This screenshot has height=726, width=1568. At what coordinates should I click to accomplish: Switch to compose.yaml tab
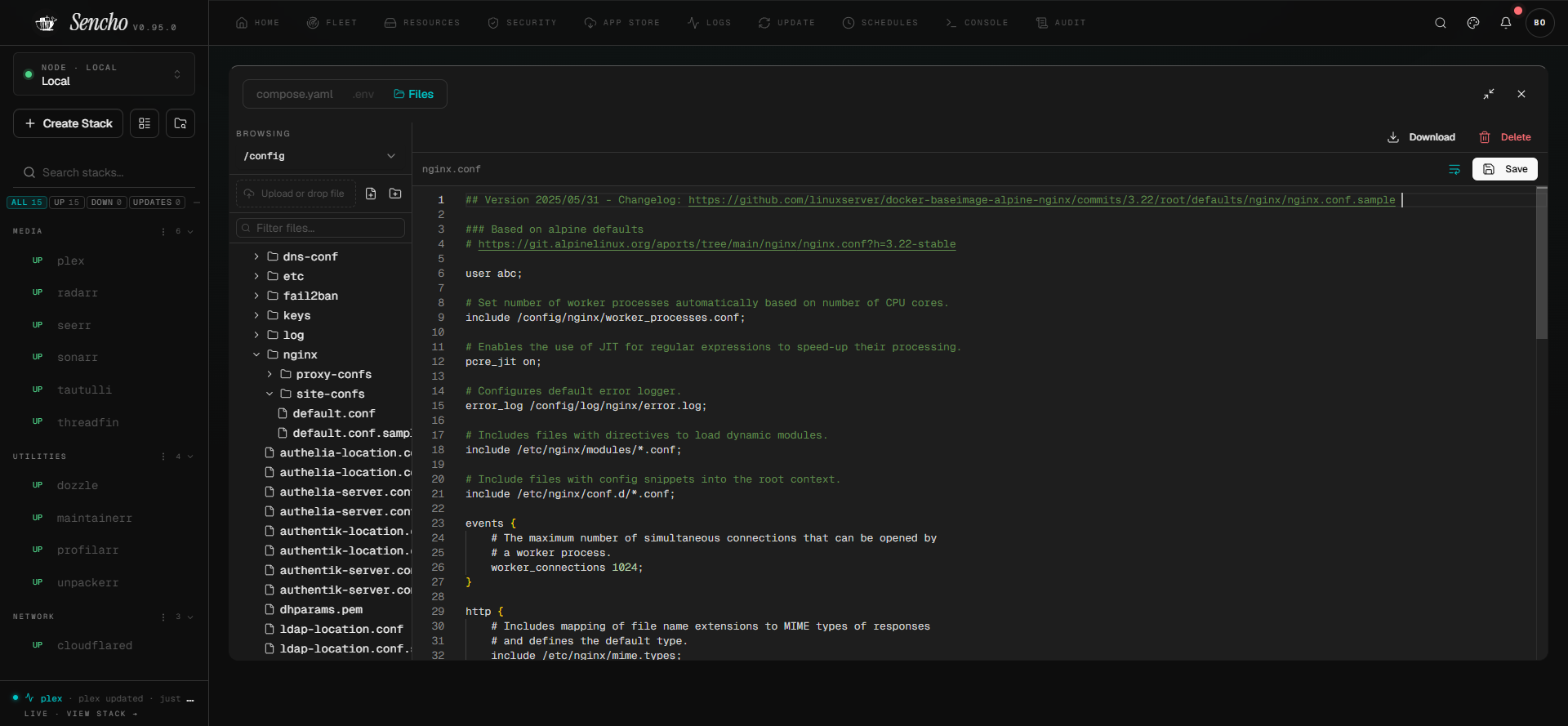pyautogui.click(x=294, y=94)
